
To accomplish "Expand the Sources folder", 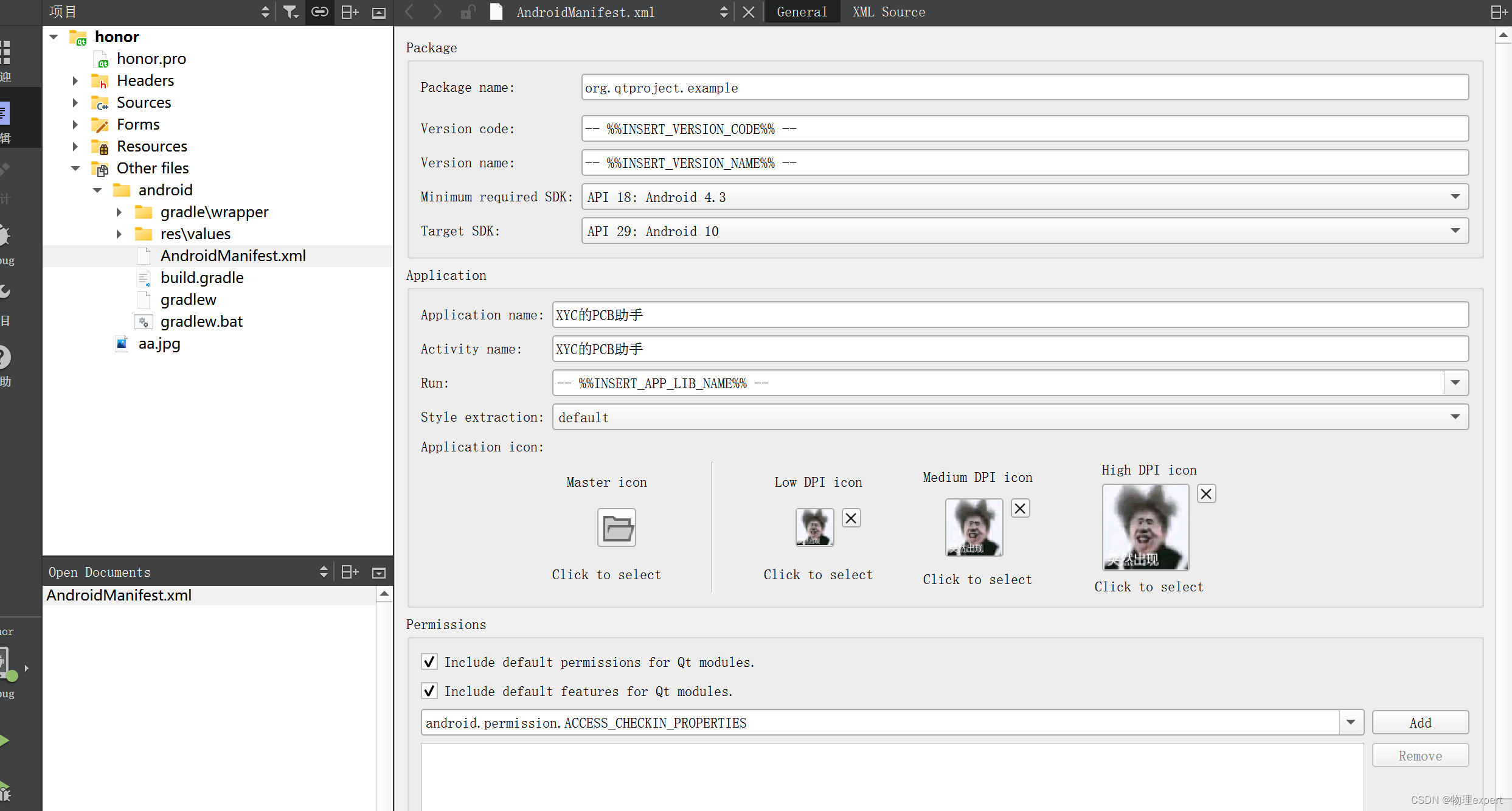I will coord(75,103).
